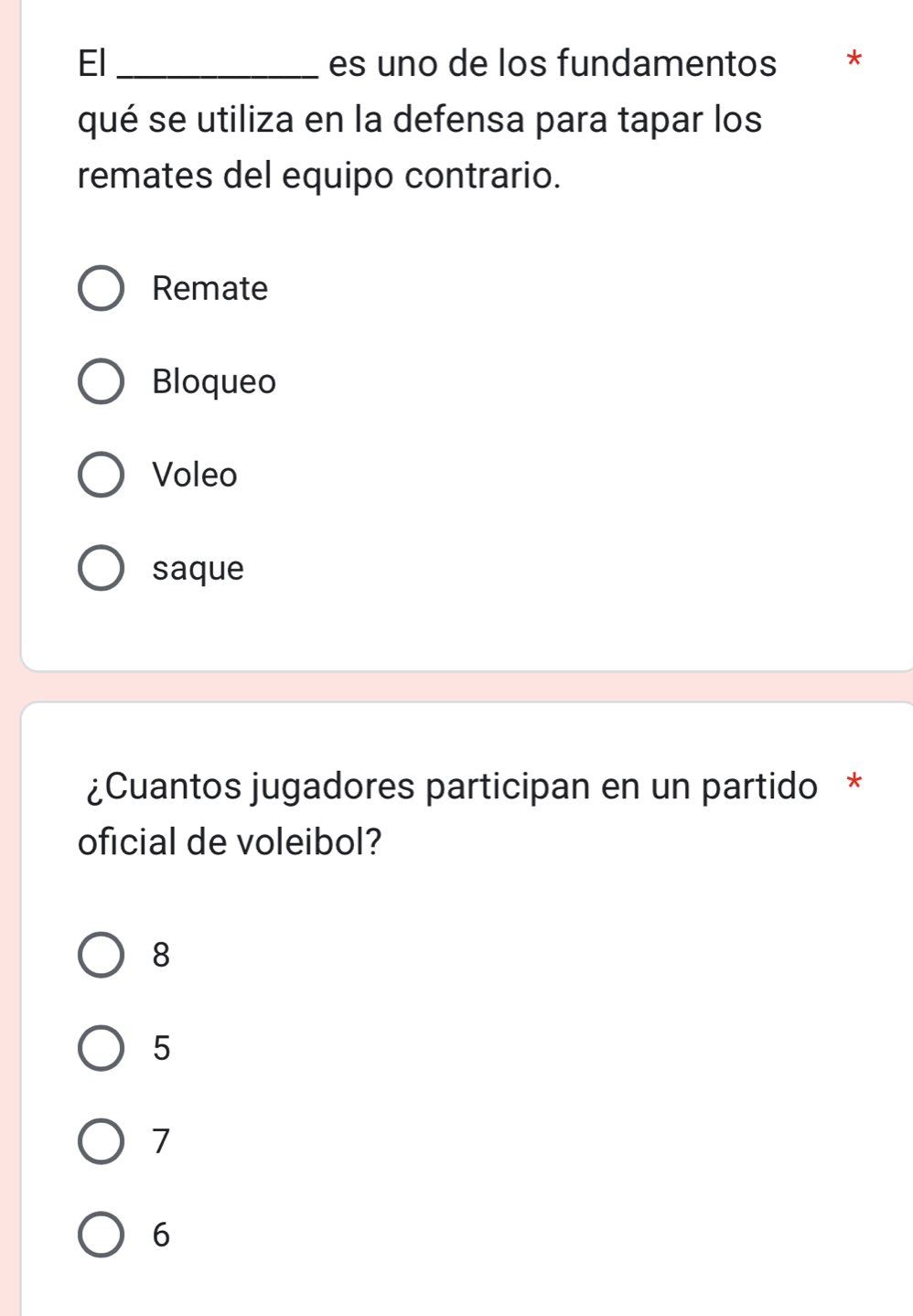913x1316 pixels.
Task: Pick the saque radio button
Action: pyautogui.click(x=101, y=569)
